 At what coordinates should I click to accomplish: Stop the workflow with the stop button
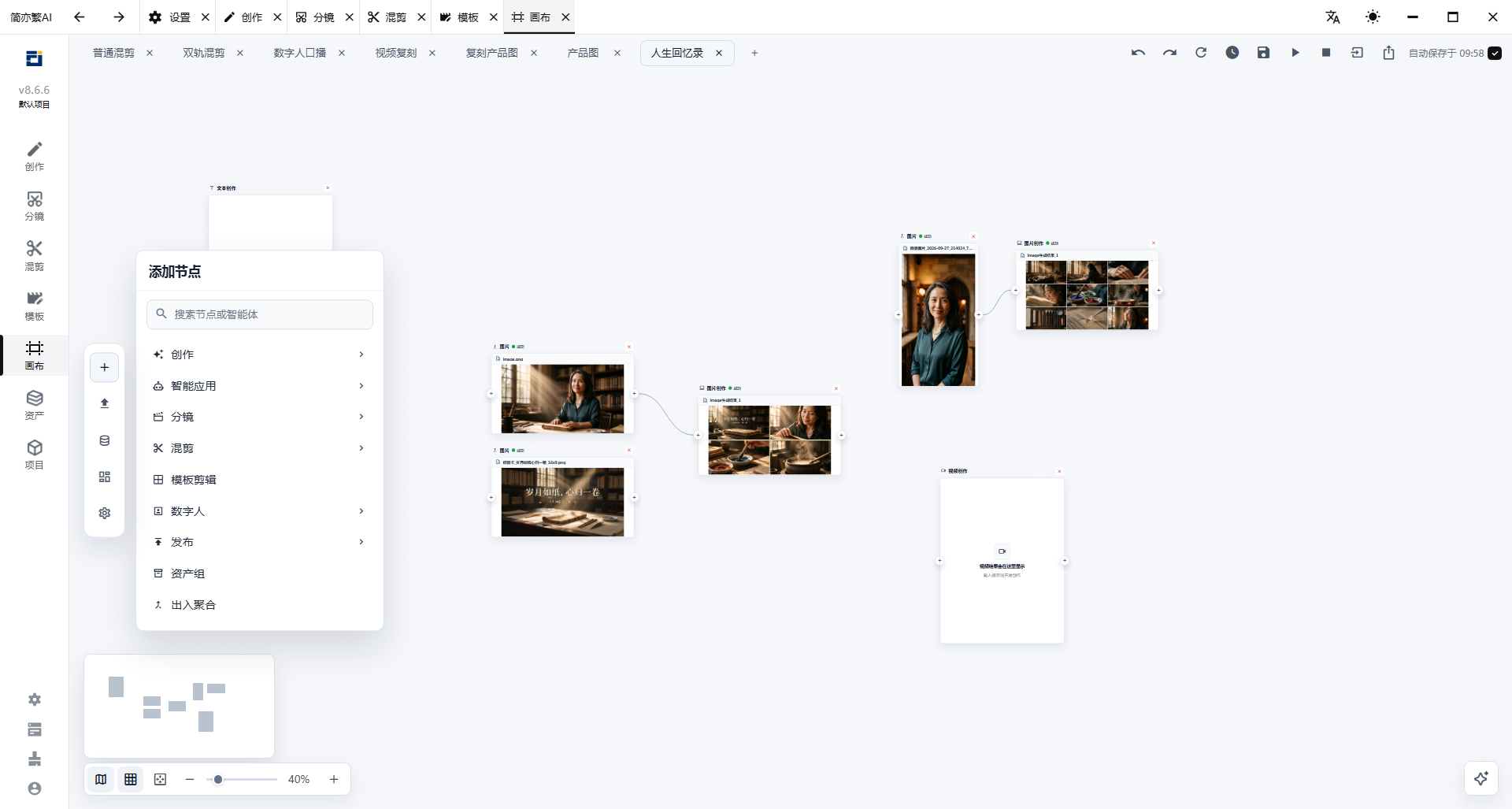1326,53
